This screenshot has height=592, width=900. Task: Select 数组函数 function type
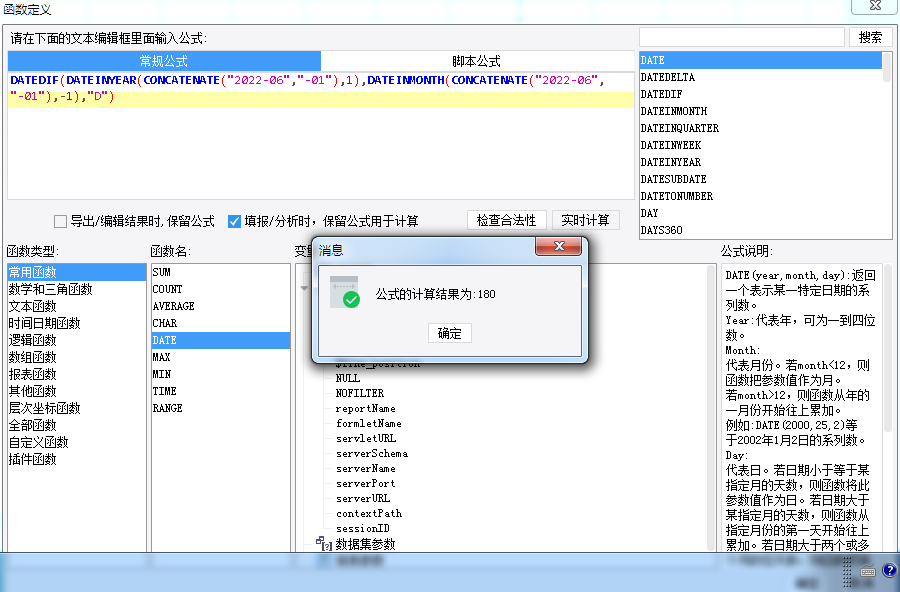coord(77,357)
